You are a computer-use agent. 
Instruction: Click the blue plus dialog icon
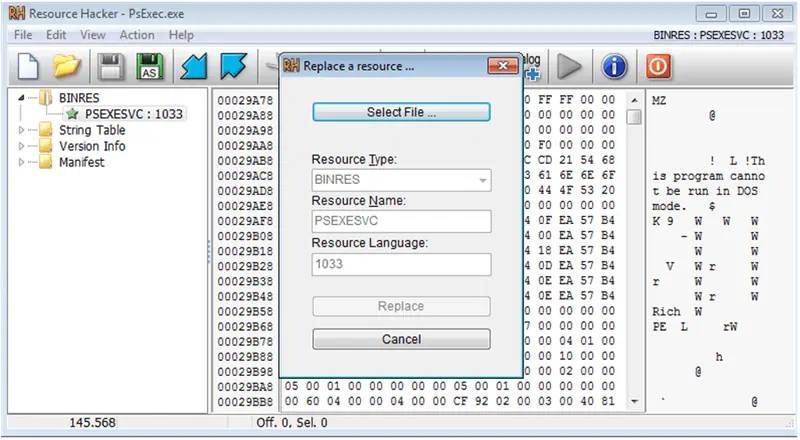(532, 74)
